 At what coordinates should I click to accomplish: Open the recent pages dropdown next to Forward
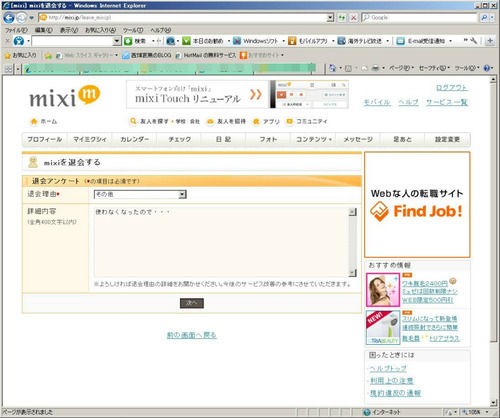(x=32, y=18)
